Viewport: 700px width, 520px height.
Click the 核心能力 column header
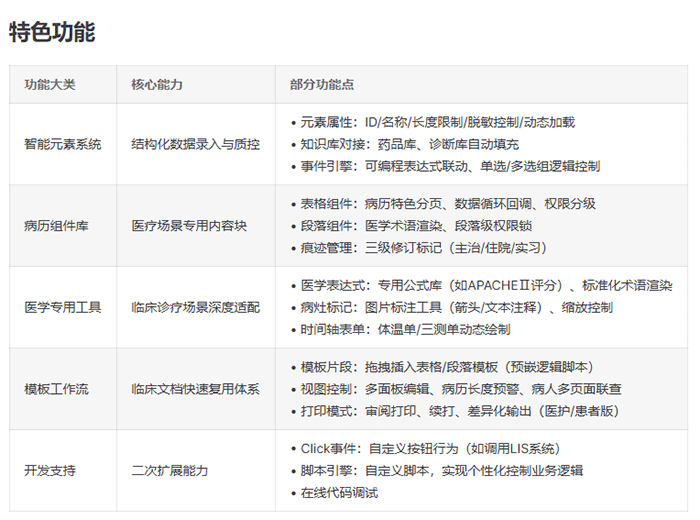(156, 85)
